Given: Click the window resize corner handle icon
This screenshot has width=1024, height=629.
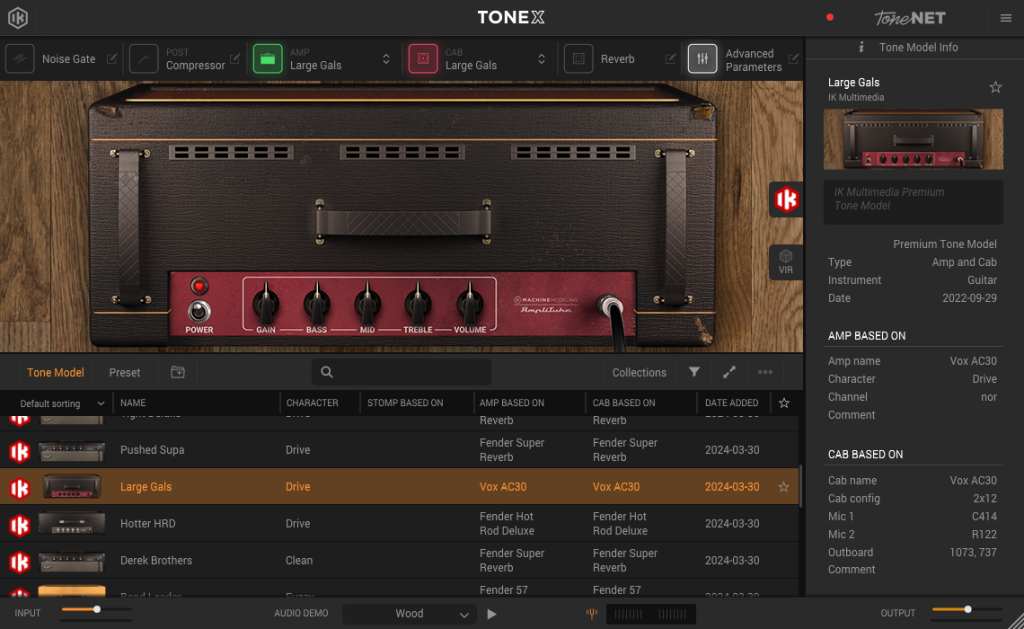Looking at the screenshot, I should pos(1016,621).
